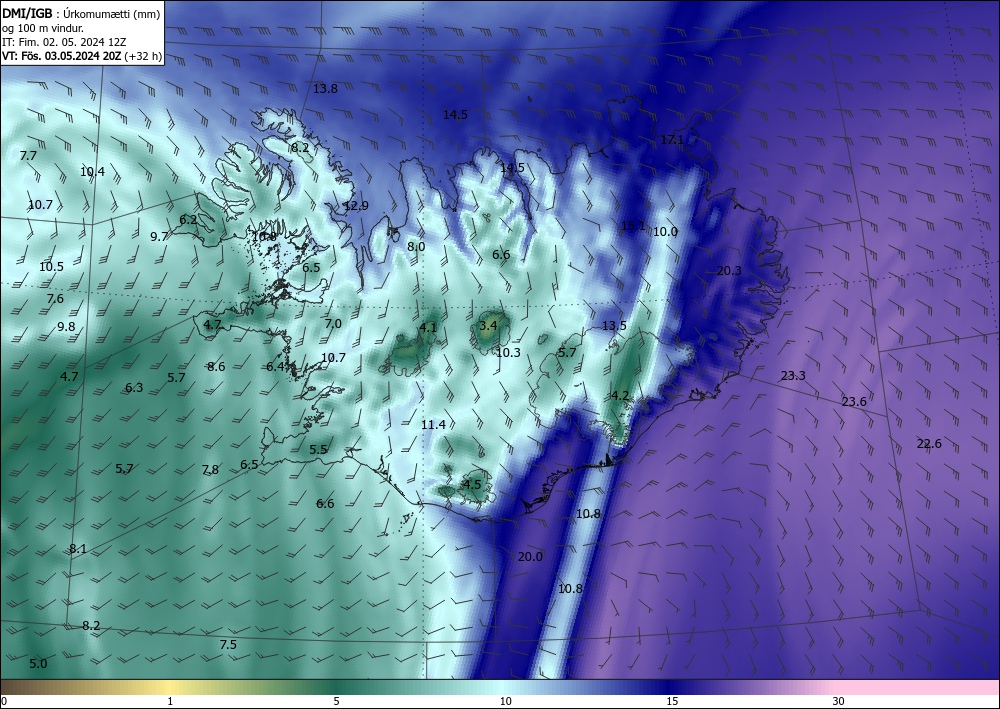Click the 7.8 value label on the map
Image resolution: width=1000 pixels, height=709 pixels.
pyautogui.click(x=210, y=470)
